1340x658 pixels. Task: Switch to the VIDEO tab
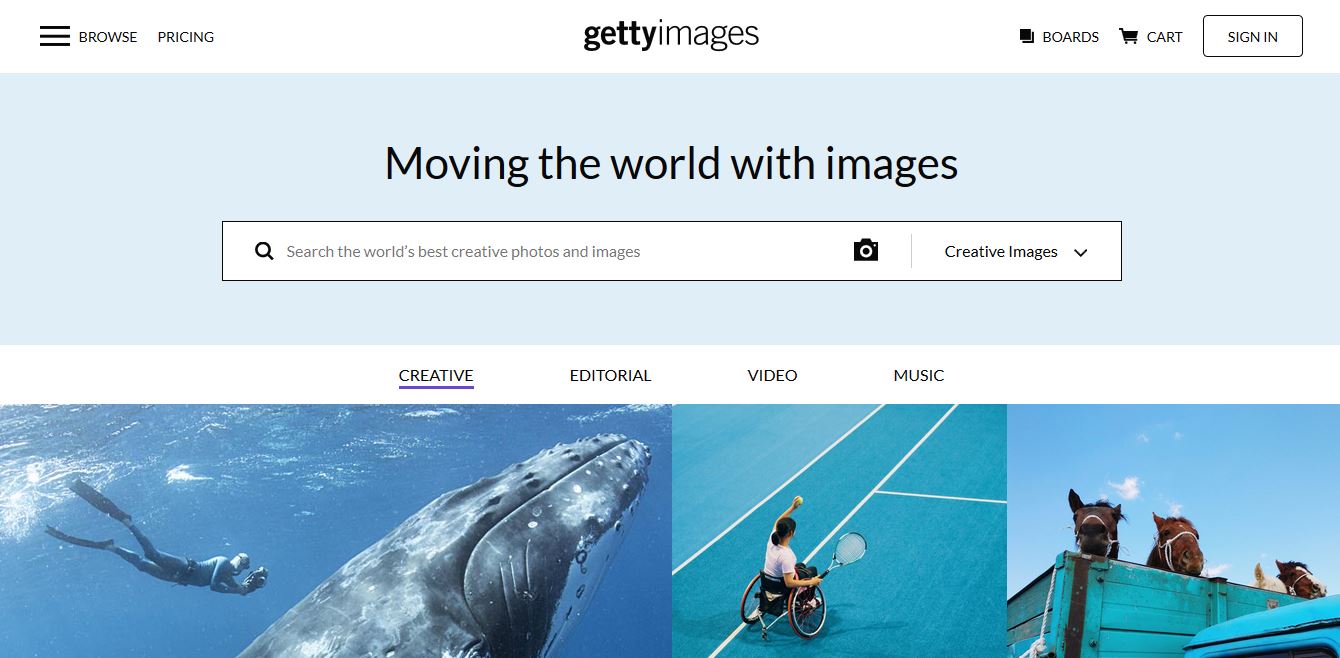(x=772, y=376)
